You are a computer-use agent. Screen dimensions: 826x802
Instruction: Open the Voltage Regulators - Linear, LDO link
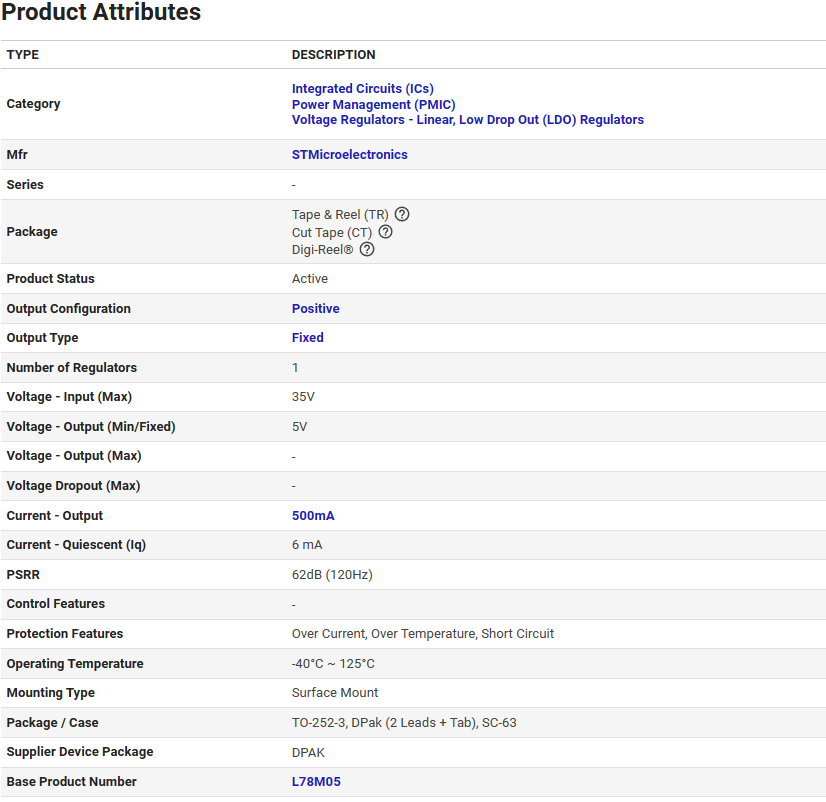click(x=467, y=120)
